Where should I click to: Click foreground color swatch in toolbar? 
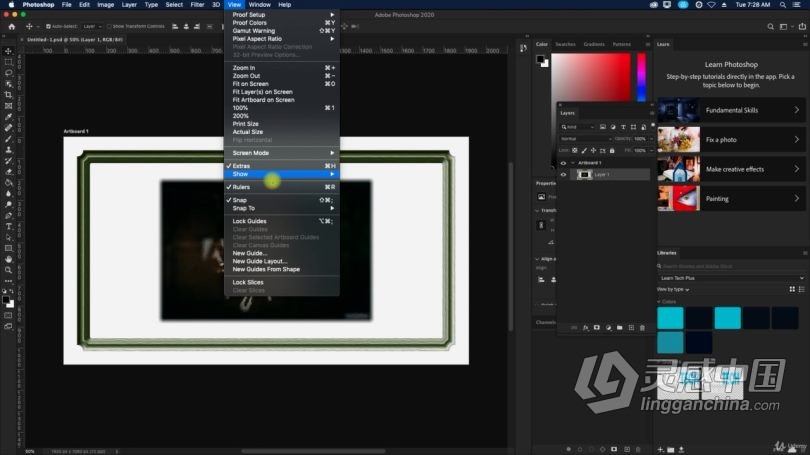[6, 300]
